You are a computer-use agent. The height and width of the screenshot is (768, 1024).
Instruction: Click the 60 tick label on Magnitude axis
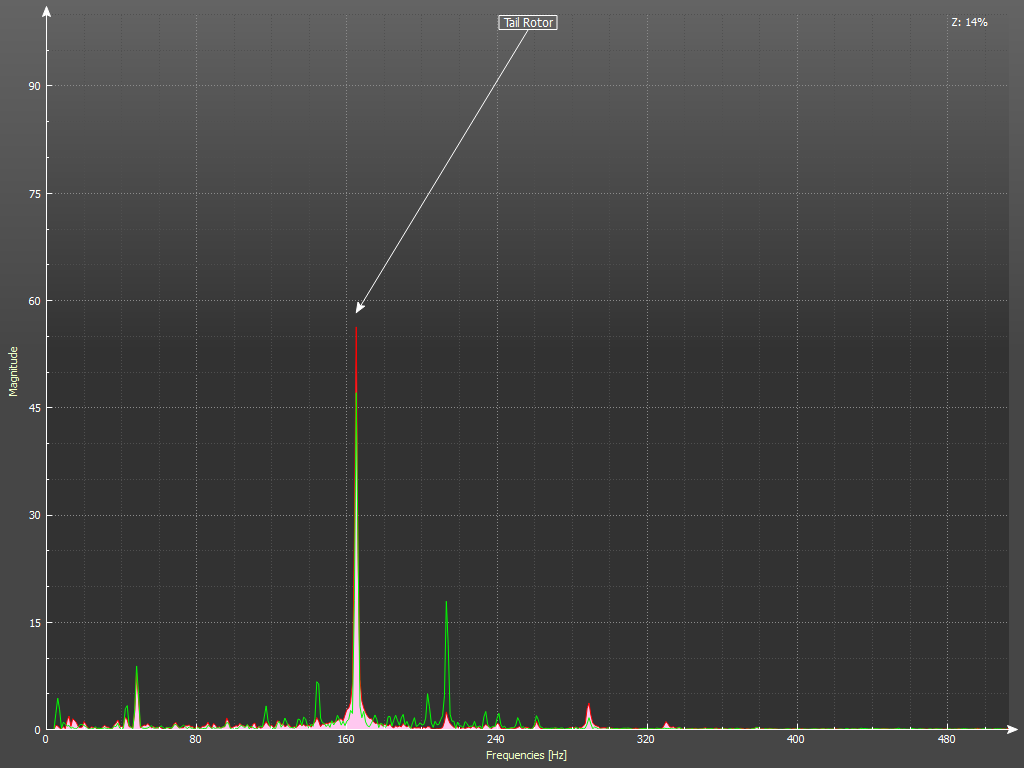(x=34, y=301)
